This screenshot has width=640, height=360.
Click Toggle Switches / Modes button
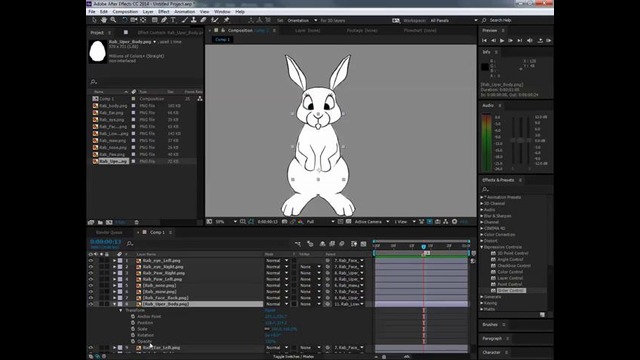pos(293,357)
